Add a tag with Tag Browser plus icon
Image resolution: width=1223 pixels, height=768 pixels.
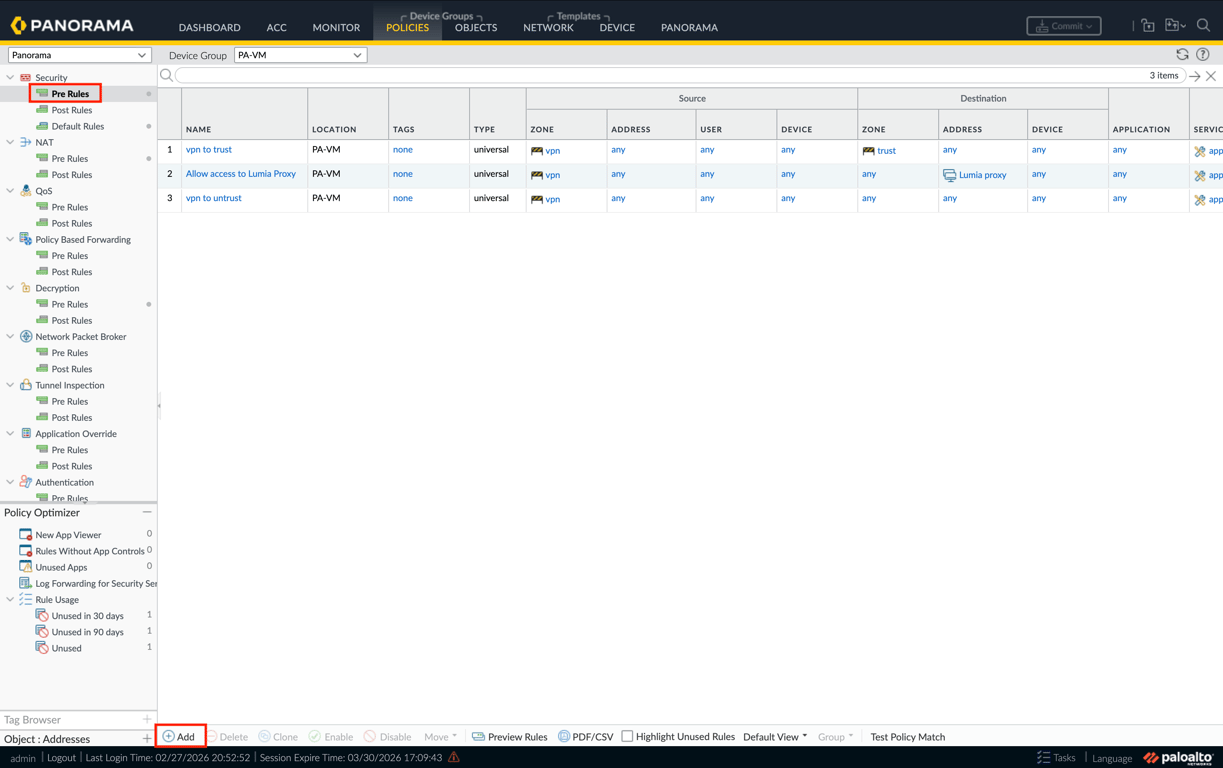(x=147, y=720)
